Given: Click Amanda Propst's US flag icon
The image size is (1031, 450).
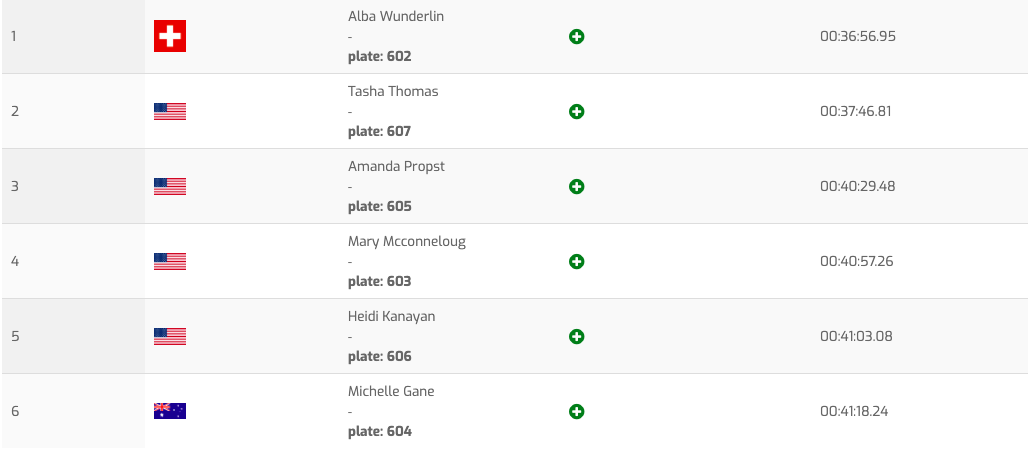Looking at the screenshot, I should click(x=170, y=187).
